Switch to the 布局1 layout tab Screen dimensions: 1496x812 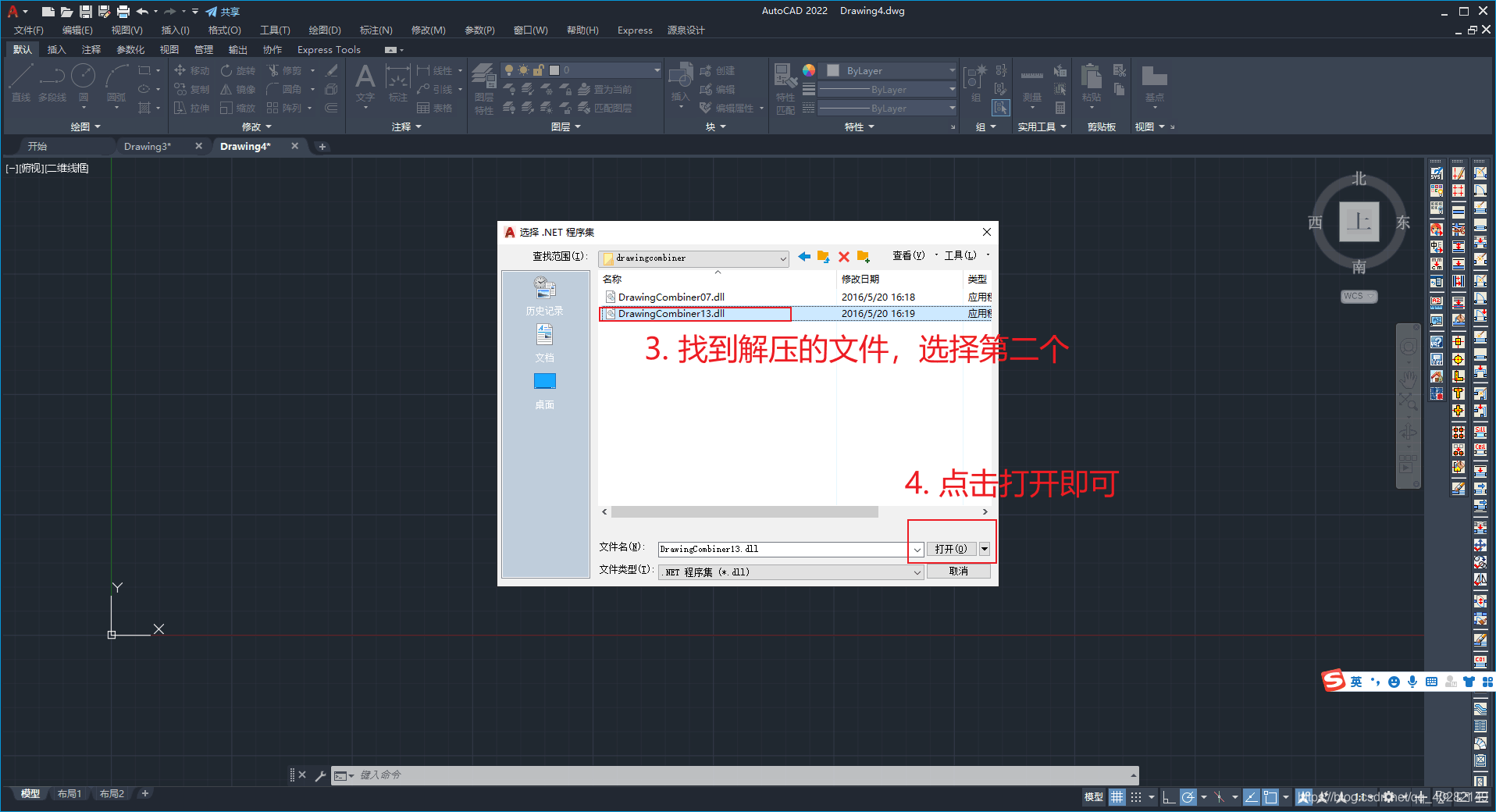click(x=69, y=793)
